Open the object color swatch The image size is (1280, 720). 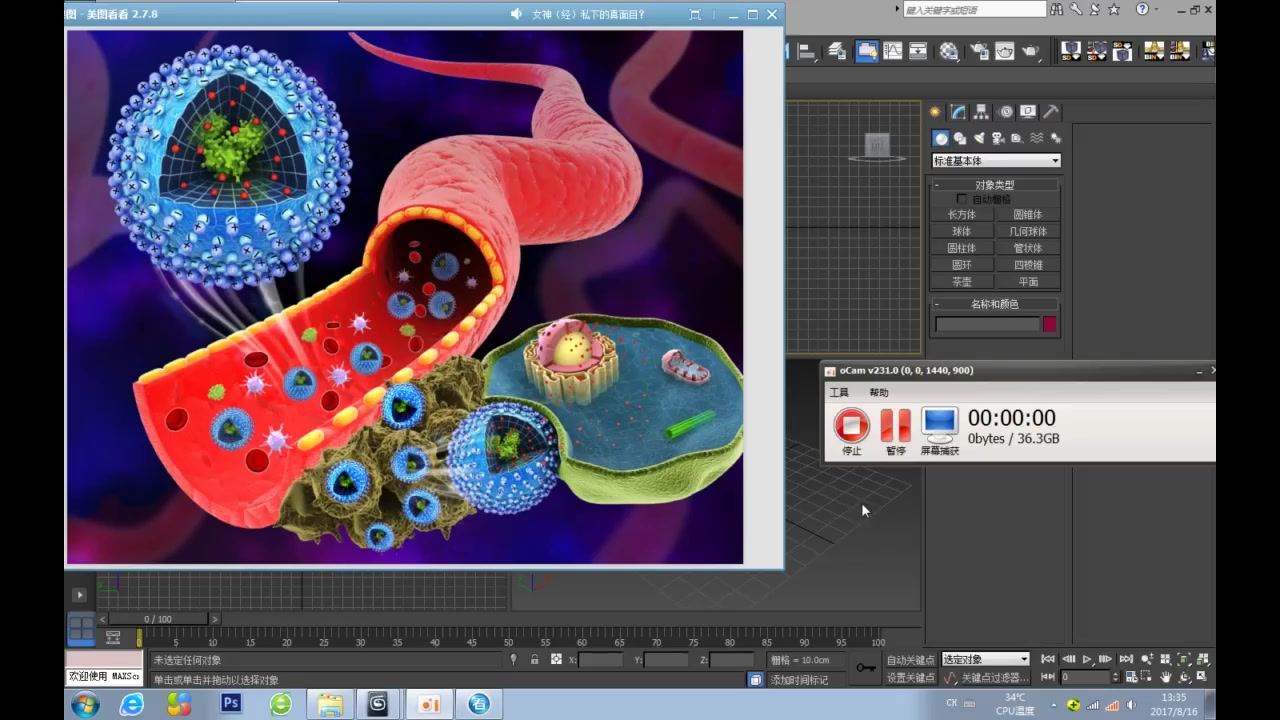1050,324
